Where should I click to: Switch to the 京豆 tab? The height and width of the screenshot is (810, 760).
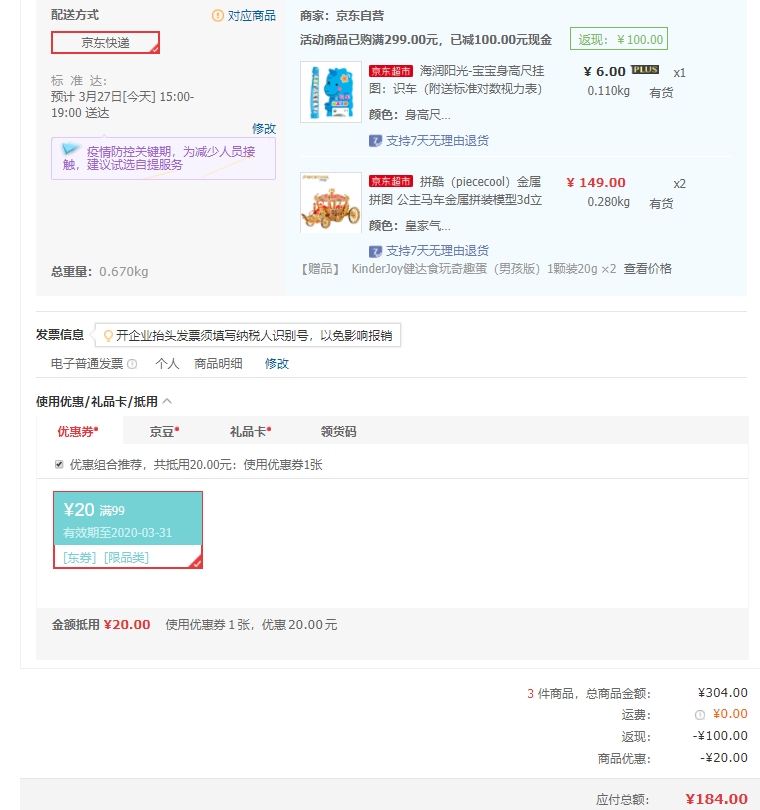point(164,431)
